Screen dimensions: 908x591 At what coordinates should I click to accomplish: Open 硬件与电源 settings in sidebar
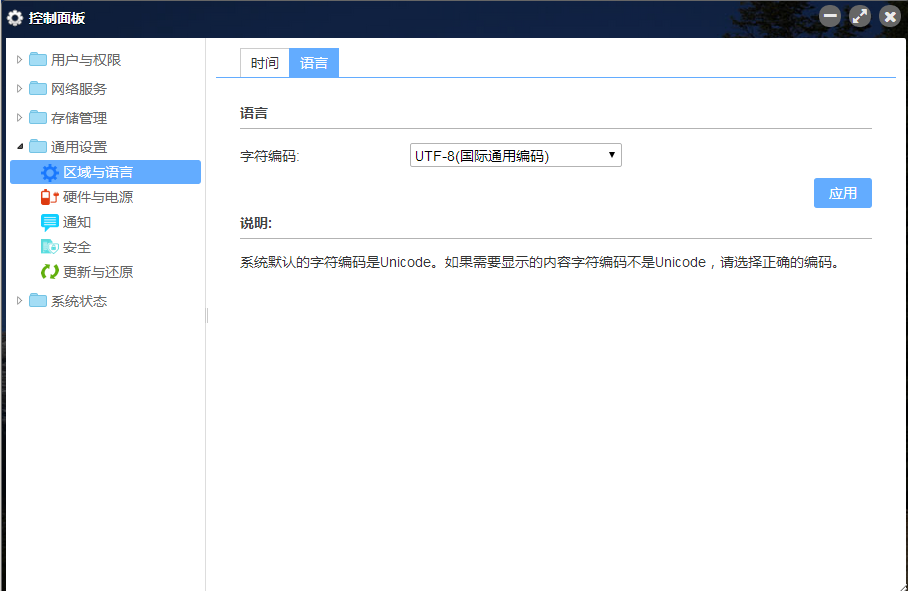coord(98,197)
